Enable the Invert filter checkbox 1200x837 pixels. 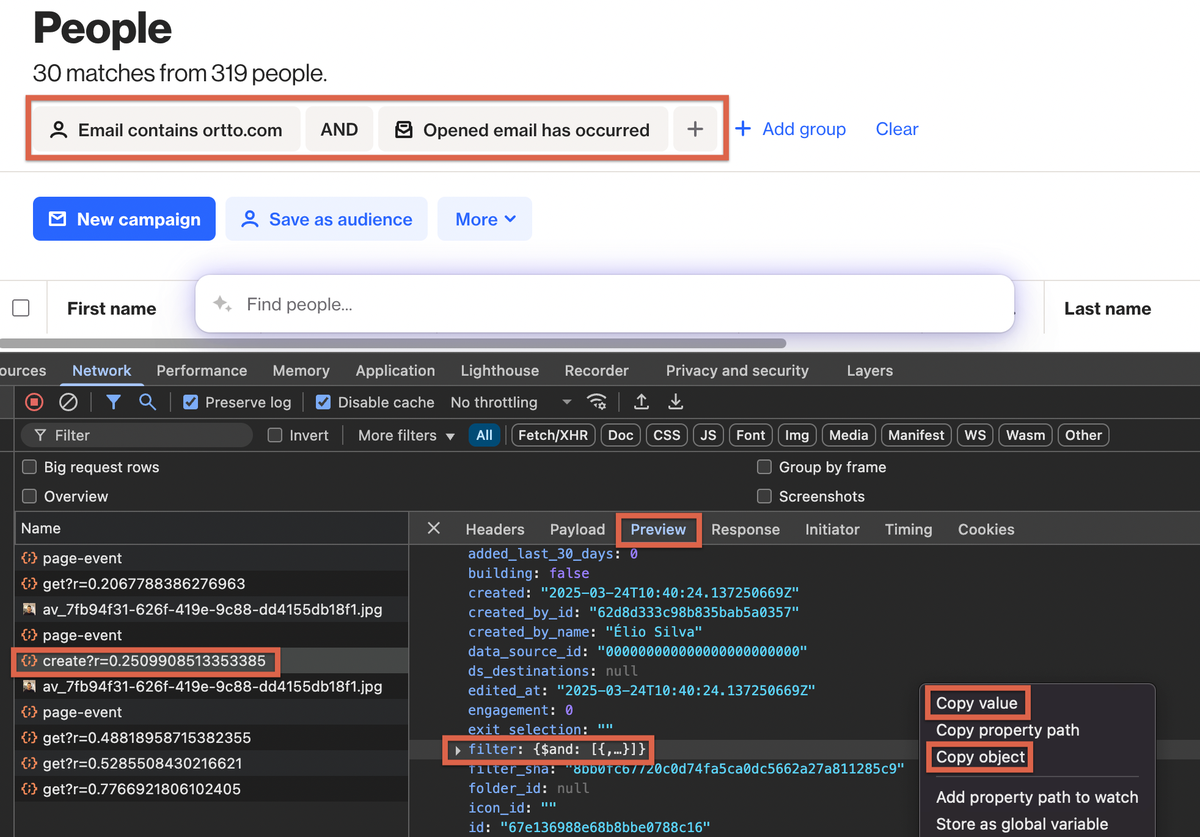click(275, 435)
